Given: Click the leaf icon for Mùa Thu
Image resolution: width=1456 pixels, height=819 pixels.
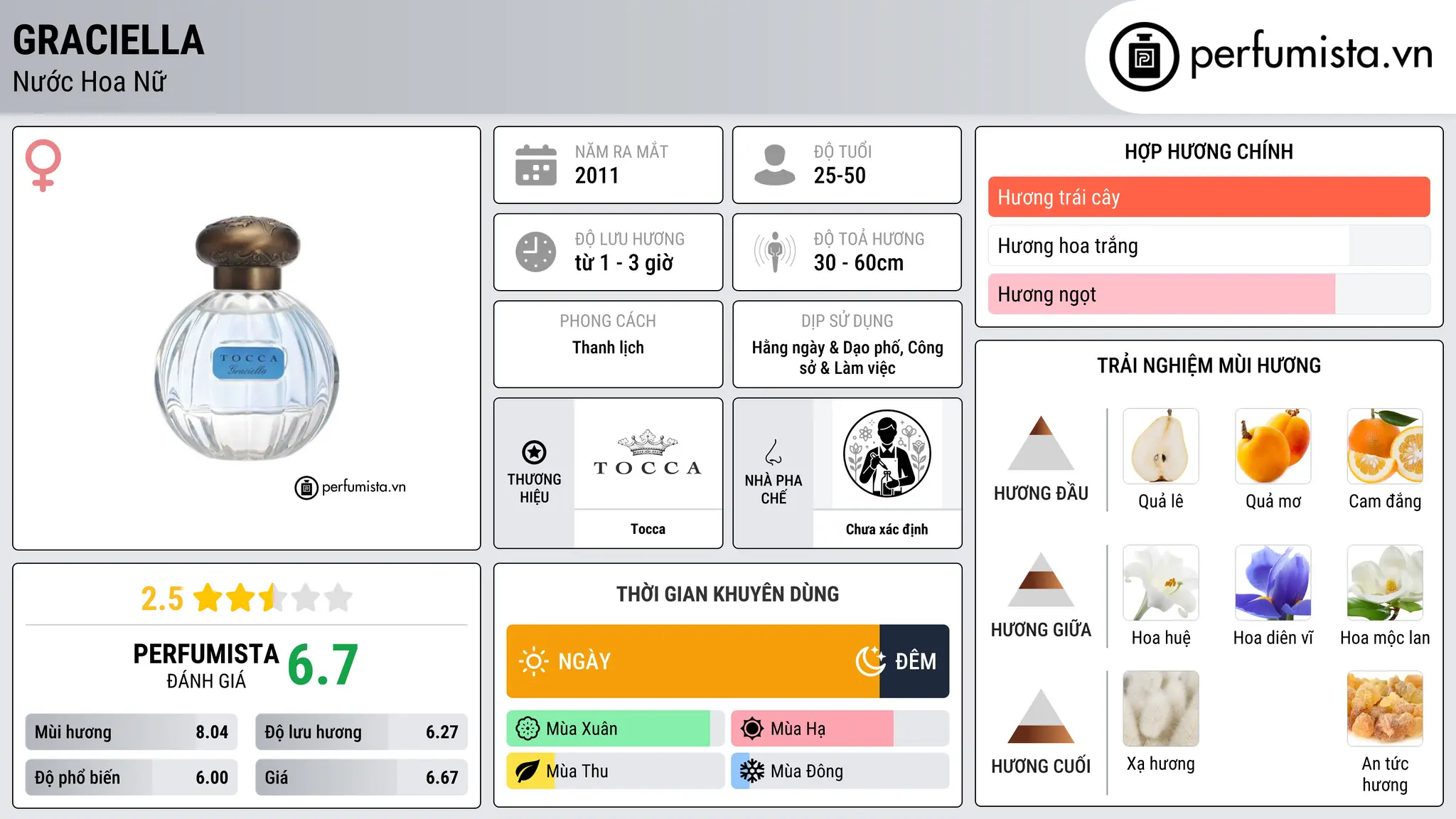Looking at the screenshot, I should pos(528,771).
